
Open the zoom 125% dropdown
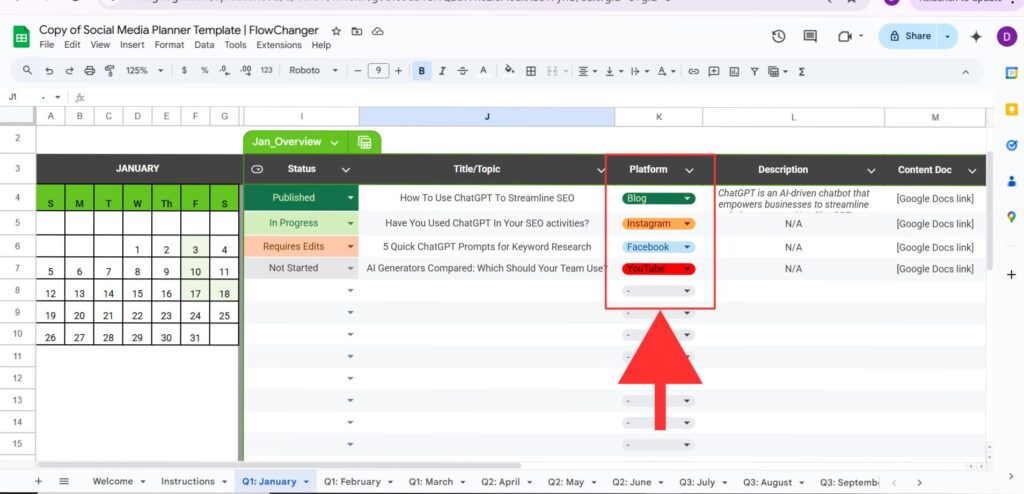[x=144, y=71]
